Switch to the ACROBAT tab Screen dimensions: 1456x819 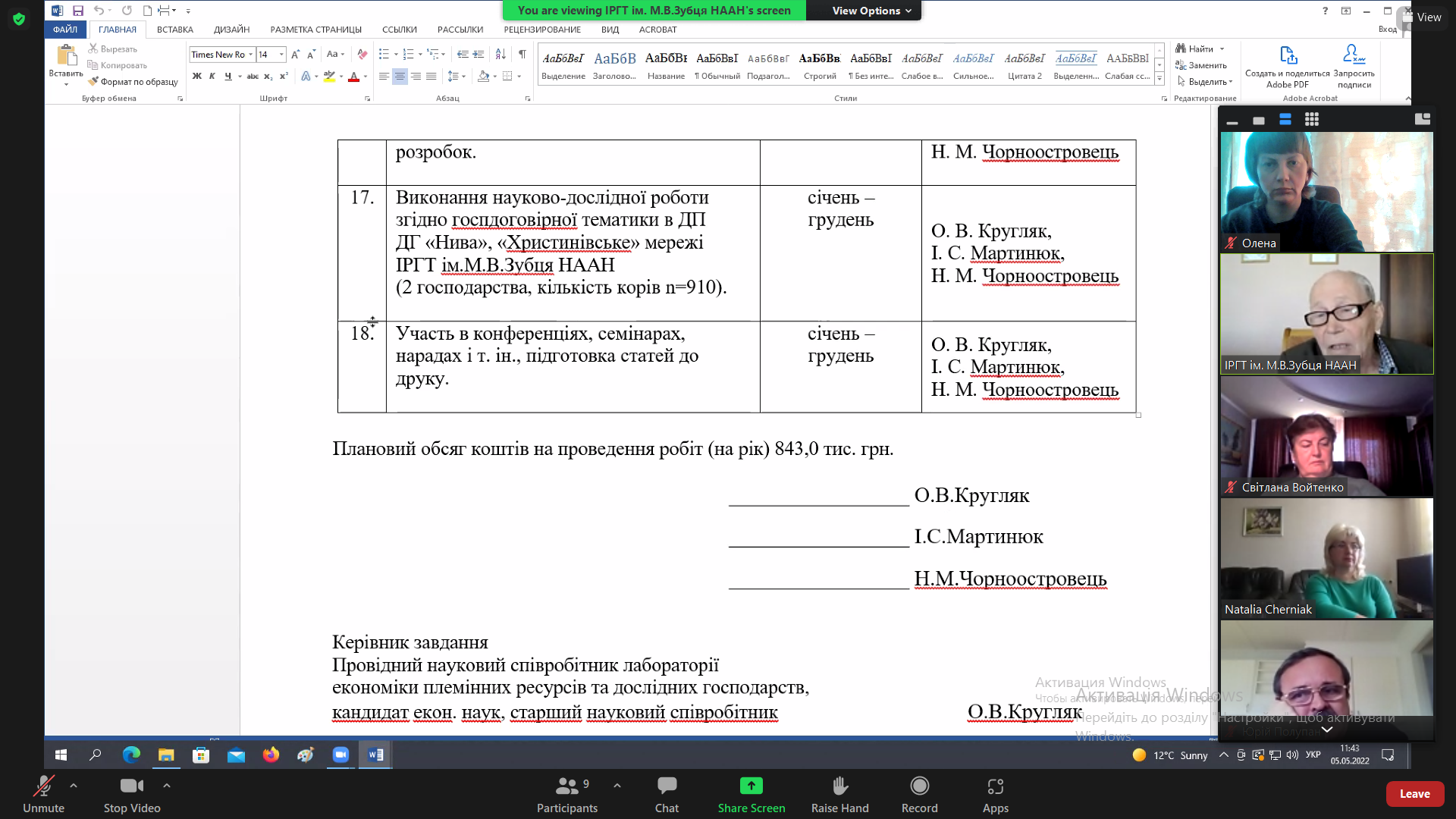pos(657,30)
